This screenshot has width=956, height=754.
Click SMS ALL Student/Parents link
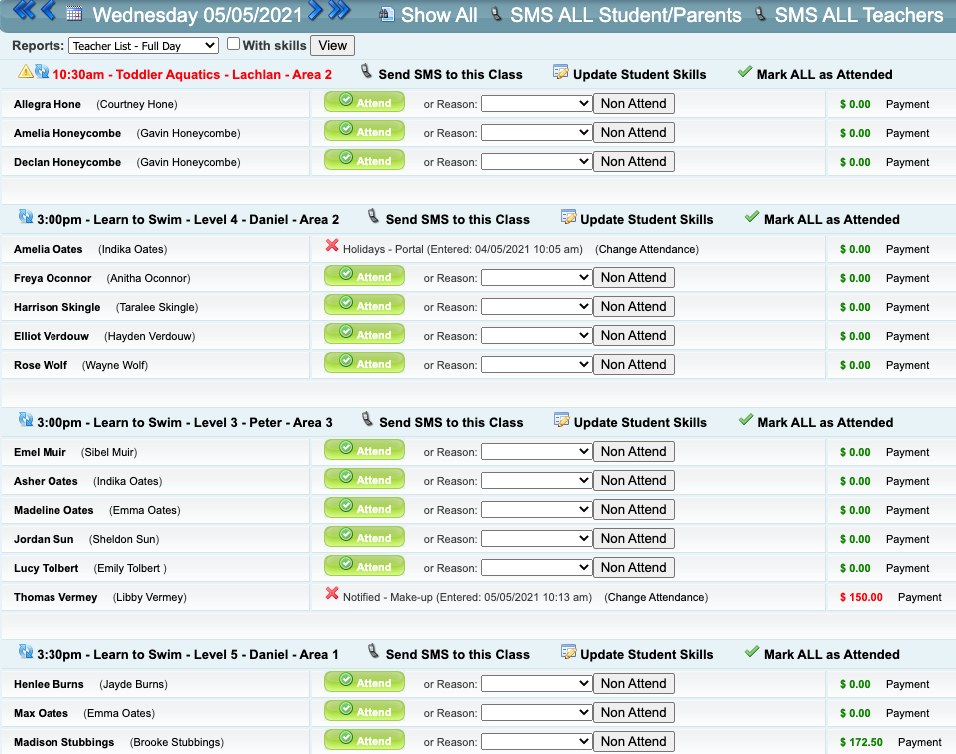pos(626,15)
